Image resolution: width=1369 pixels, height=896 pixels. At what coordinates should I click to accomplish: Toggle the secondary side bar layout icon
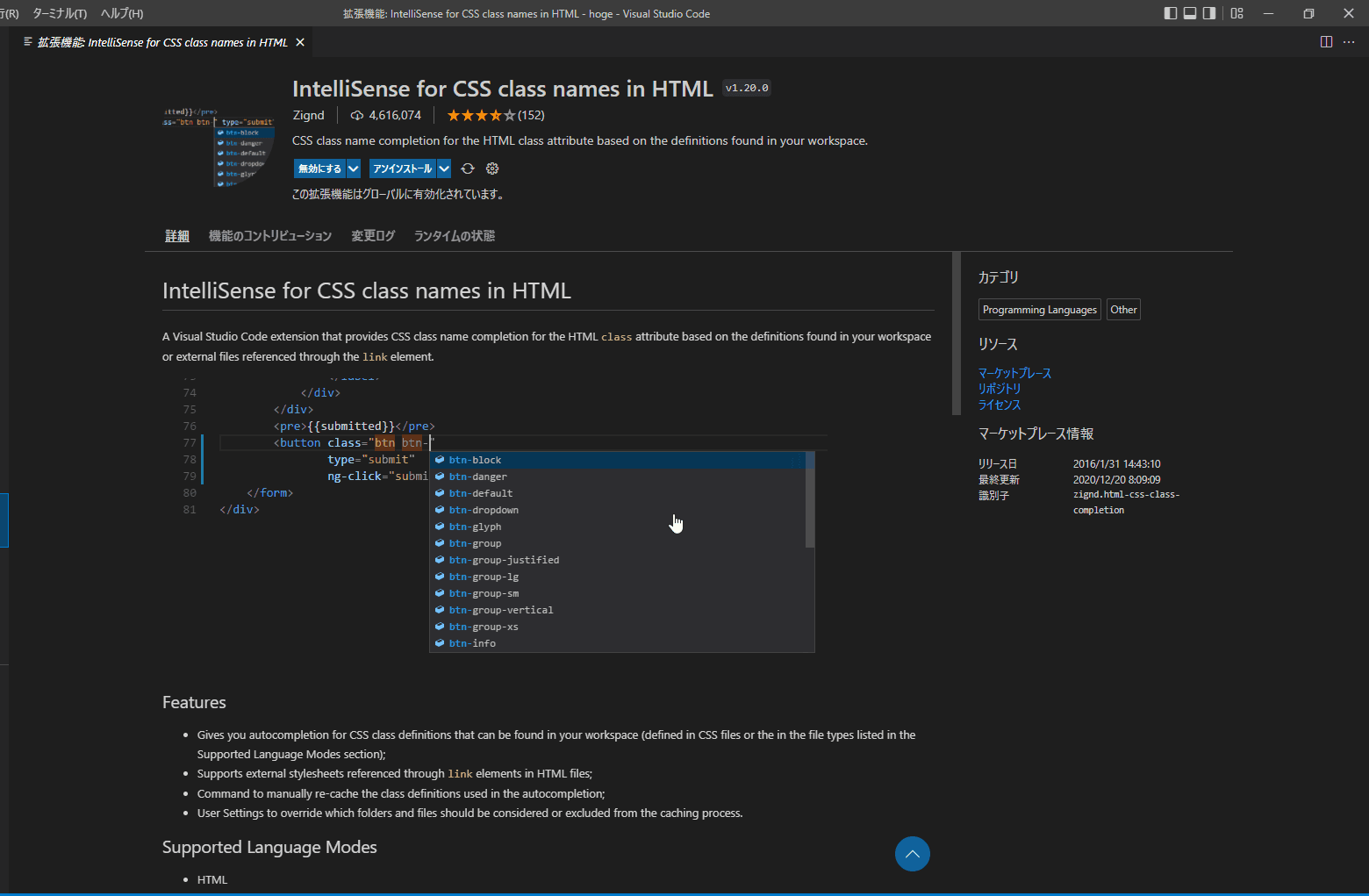(1209, 13)
